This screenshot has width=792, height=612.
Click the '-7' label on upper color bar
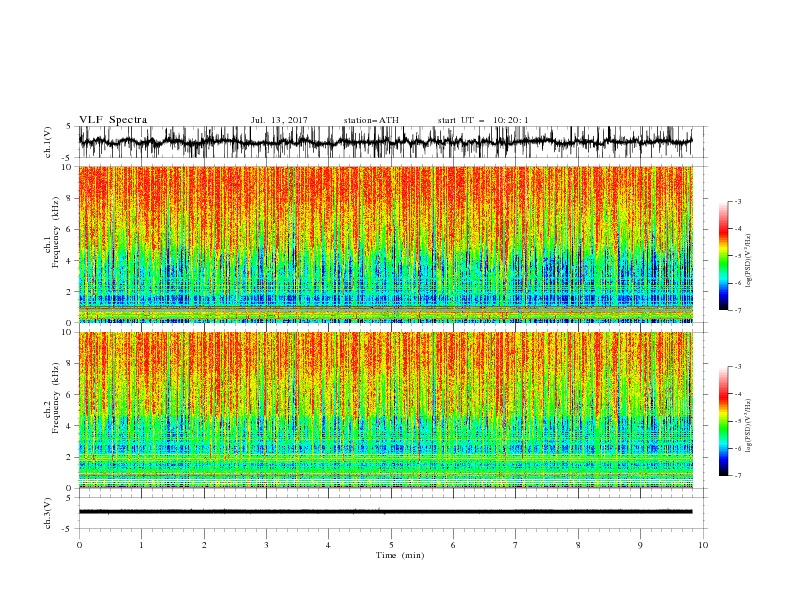coord(737,311)
